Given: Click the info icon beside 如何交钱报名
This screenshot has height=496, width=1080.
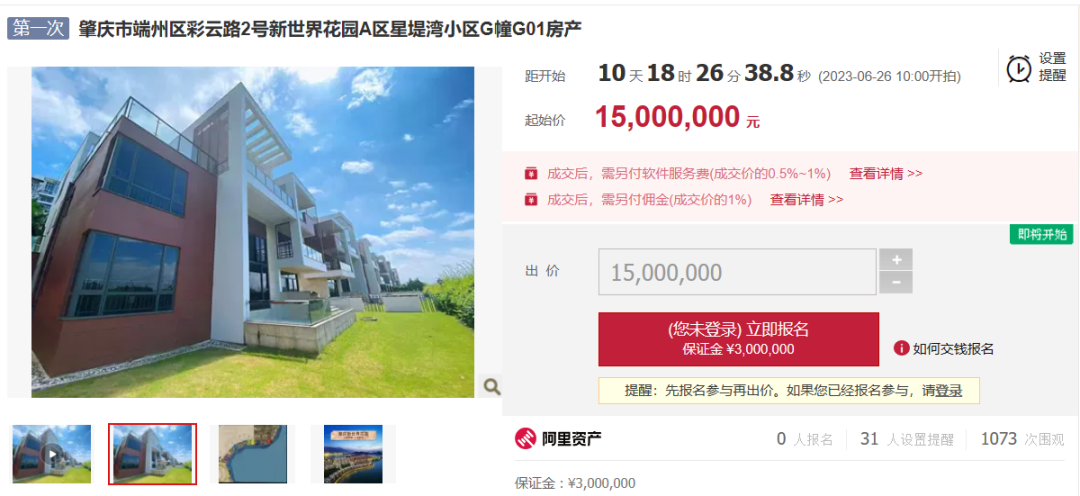Looking at the screenshot, I should (x=901, y=348).
